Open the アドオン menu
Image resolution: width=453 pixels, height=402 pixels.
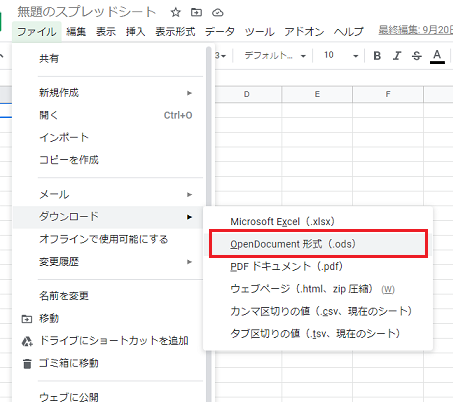(304, 32)
